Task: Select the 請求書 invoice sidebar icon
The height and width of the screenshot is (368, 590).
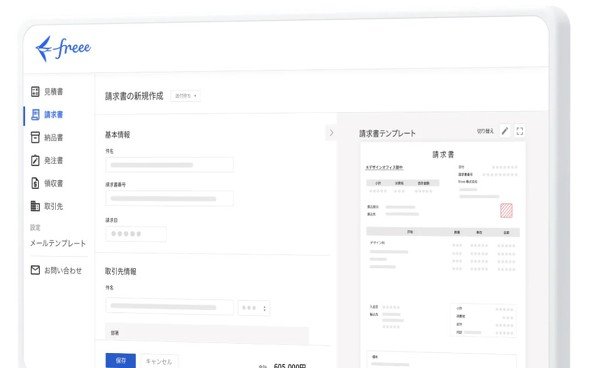Action: [x=35, y=114]
